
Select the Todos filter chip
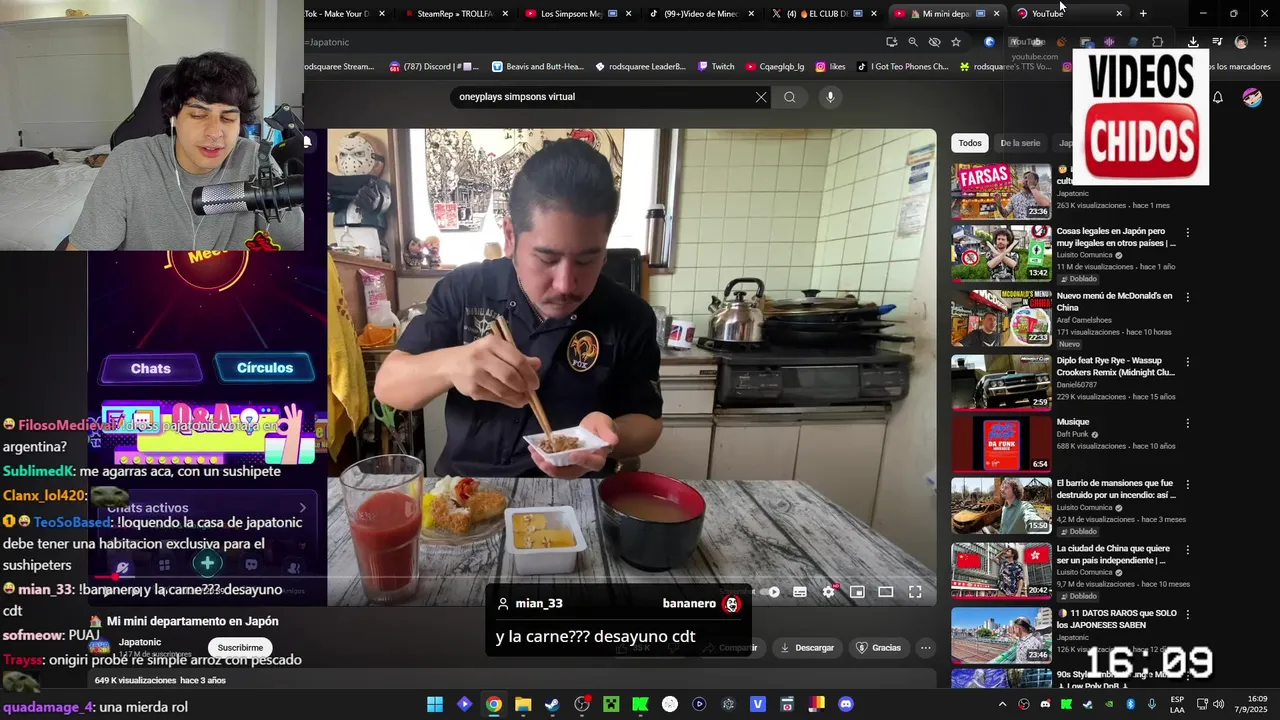(970, 143)
